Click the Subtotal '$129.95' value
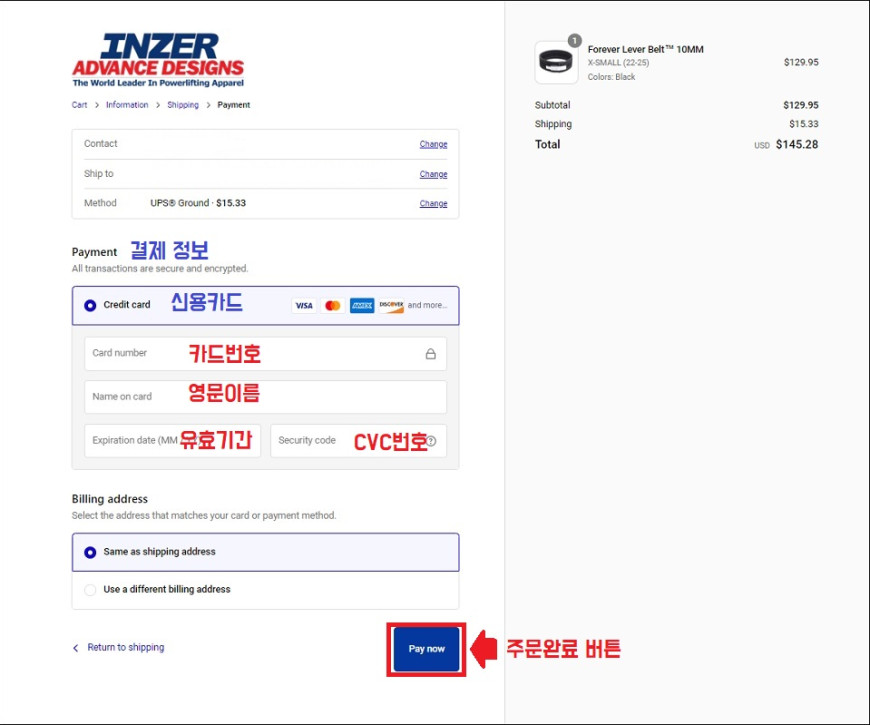This screenshot has height=725, width=870. click(801, 105)
